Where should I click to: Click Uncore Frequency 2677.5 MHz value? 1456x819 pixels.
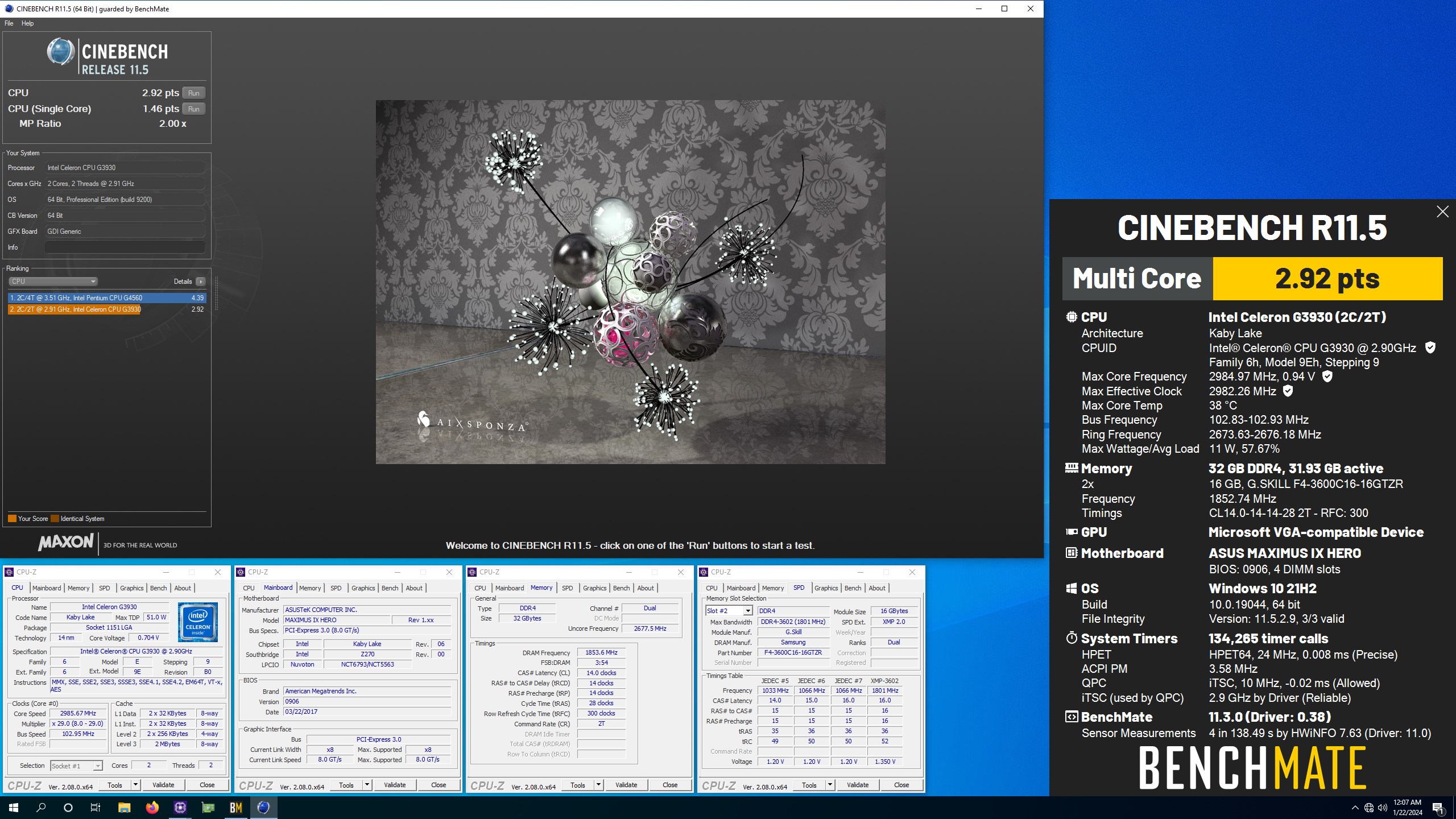click(x=650, y=629)
